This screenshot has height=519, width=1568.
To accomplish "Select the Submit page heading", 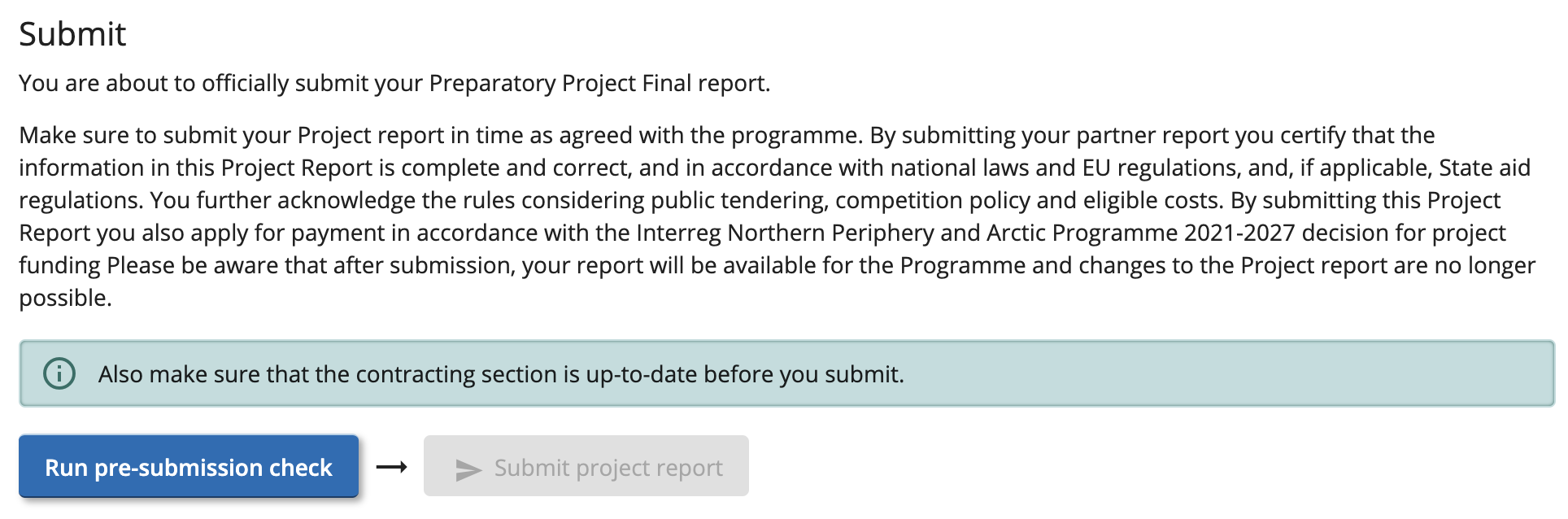I will pos(72,34).
